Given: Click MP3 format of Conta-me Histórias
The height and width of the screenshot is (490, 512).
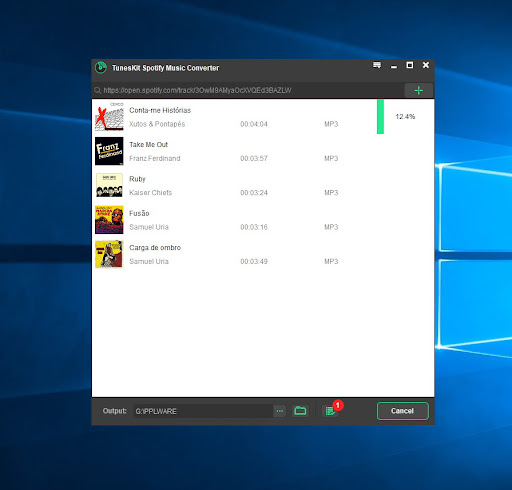Looking at the screenshot, I should 331,124.
